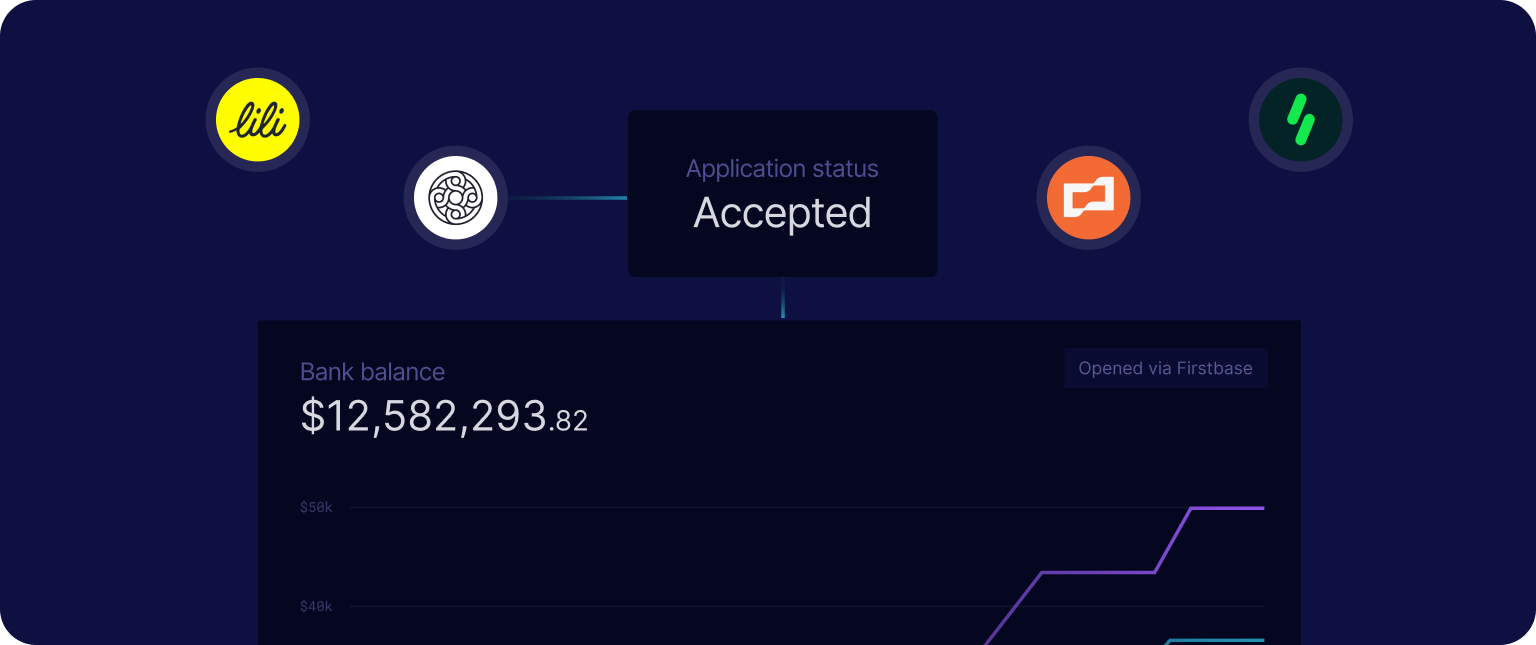Click the teal line on the chart
This screenshot has width=1536, height=645.
[x=1216, y=640]
